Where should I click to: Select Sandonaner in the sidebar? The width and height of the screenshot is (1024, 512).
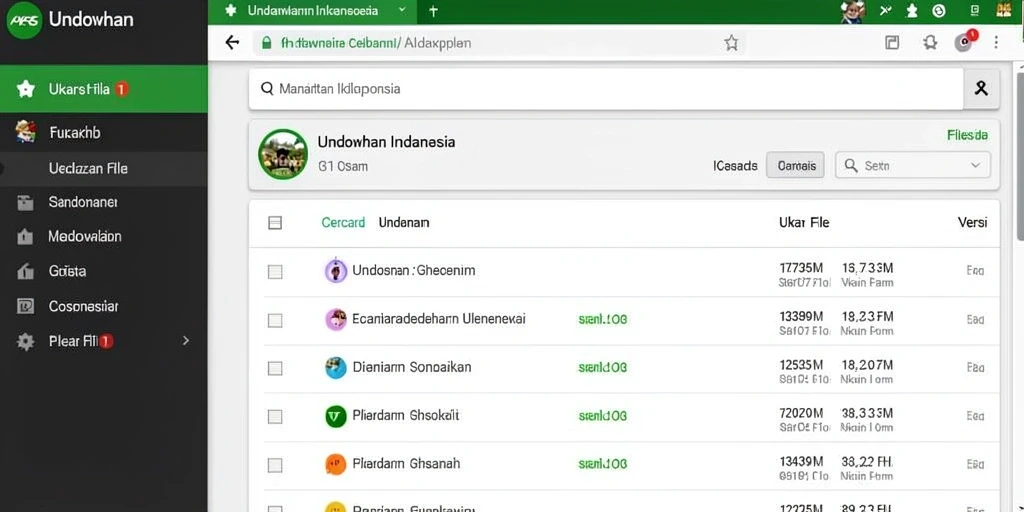[x=83, y=202]
